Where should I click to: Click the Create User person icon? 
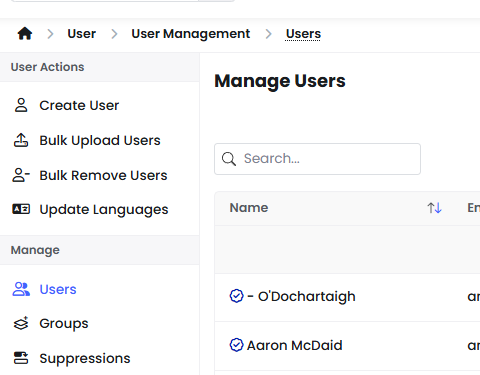click(21, 105)
